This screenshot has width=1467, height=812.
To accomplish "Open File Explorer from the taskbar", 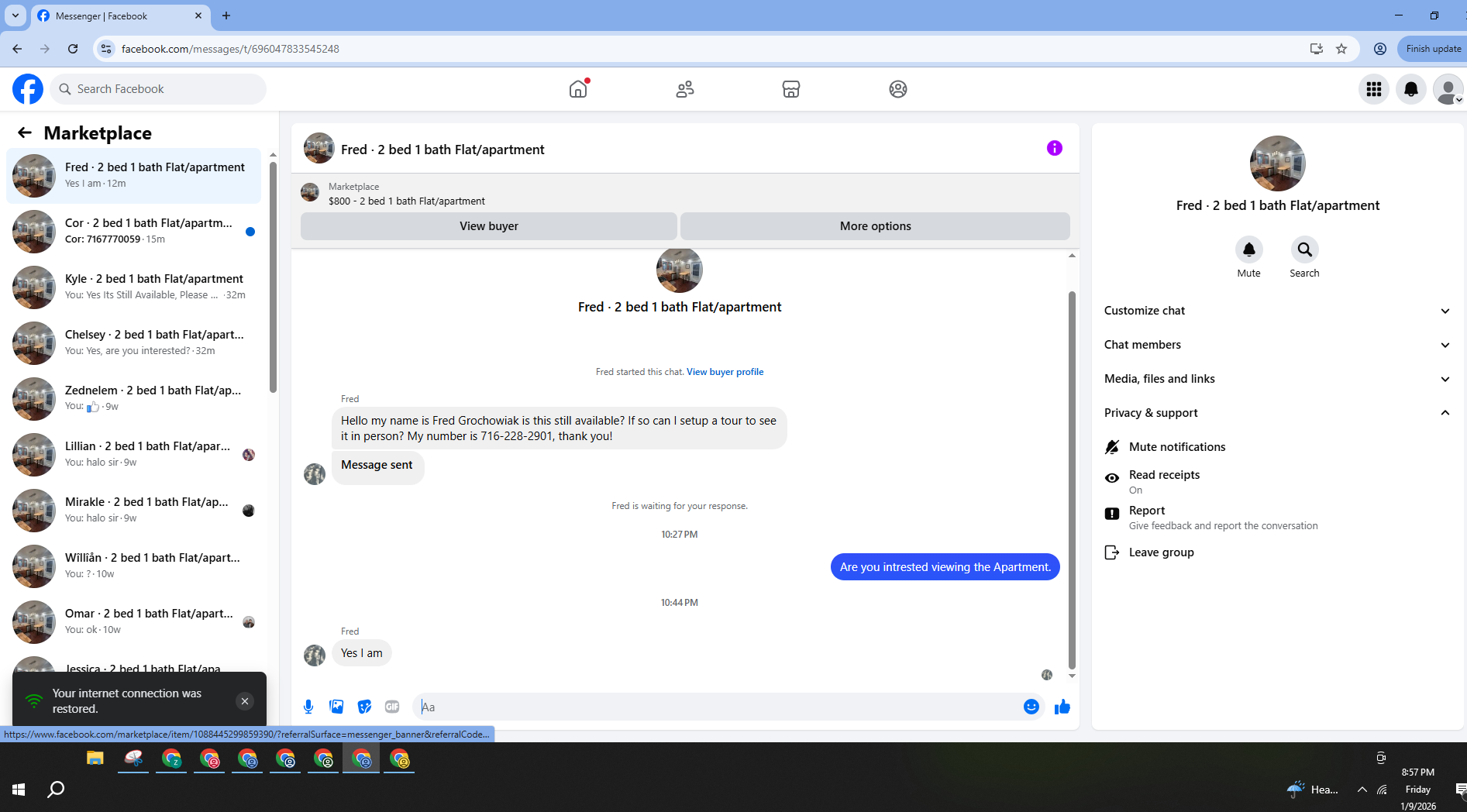I will pyautogui.click(x=95, y=759).
